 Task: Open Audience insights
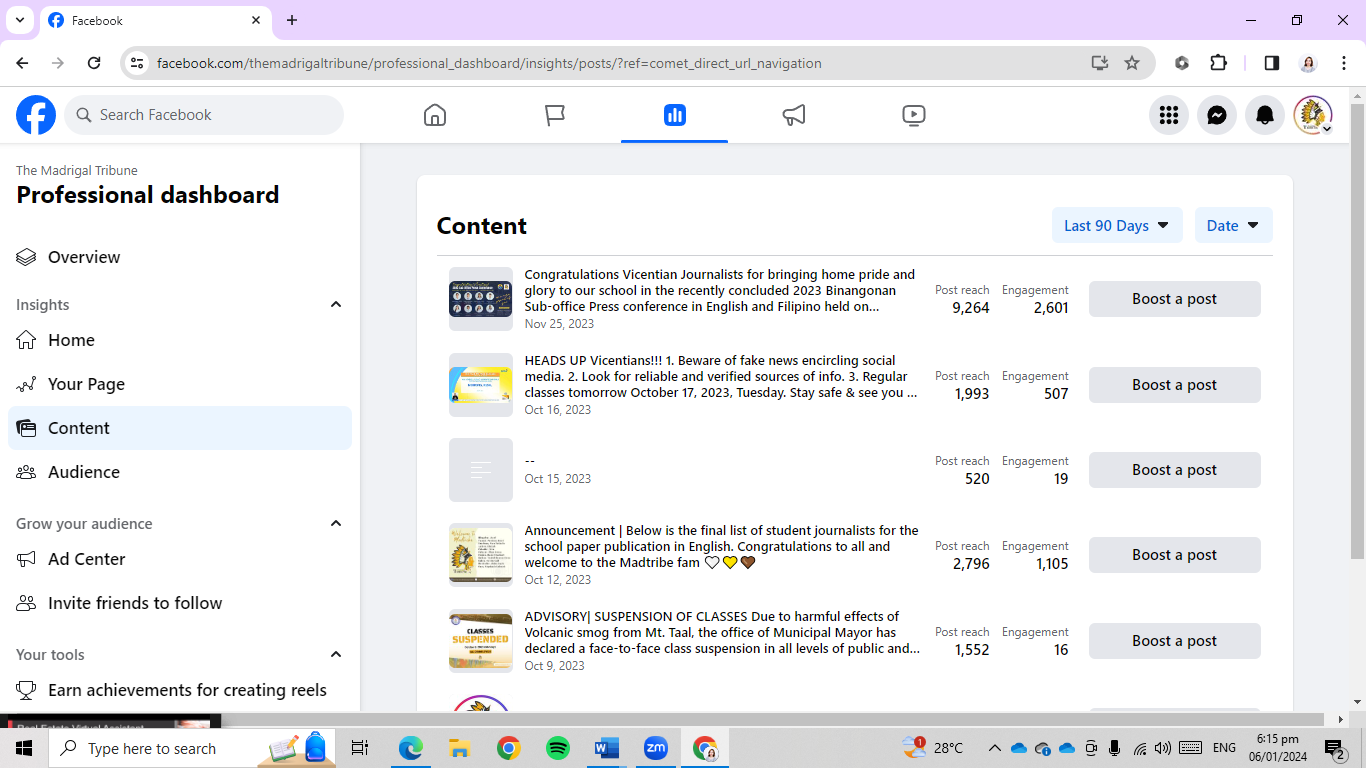click(x=180, y=472)
